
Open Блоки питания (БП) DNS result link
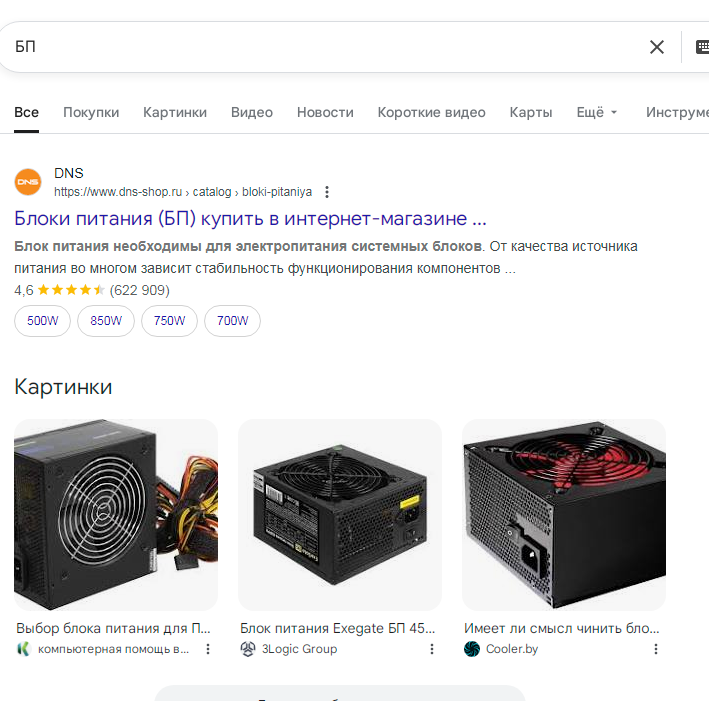[x=250, y=218]
